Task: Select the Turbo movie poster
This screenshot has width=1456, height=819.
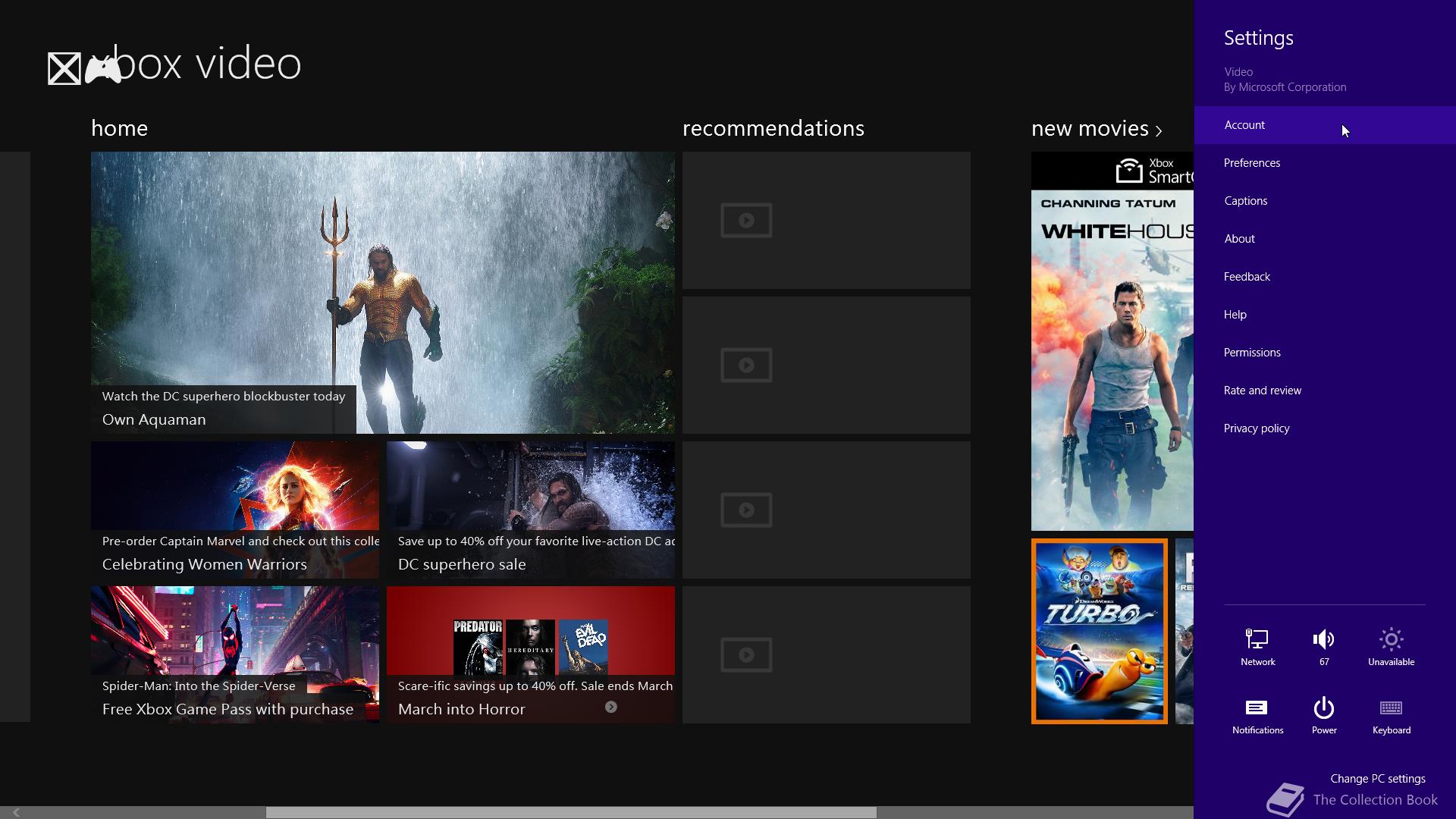Action: tap(1100, 631)
